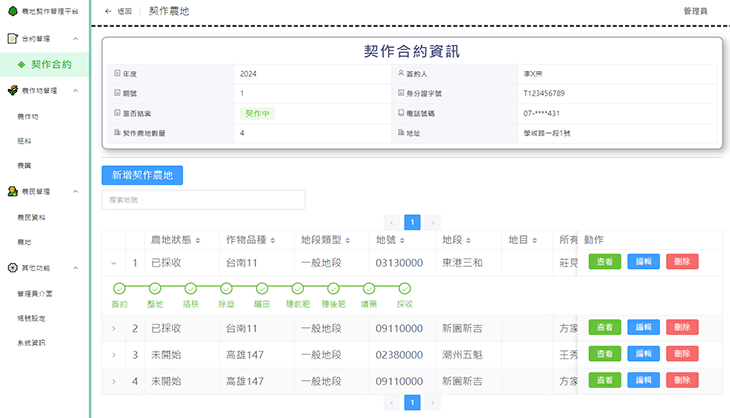Click the 除草 step circle in progress tracker
The image size is (730, 418).
coord(226,288)
